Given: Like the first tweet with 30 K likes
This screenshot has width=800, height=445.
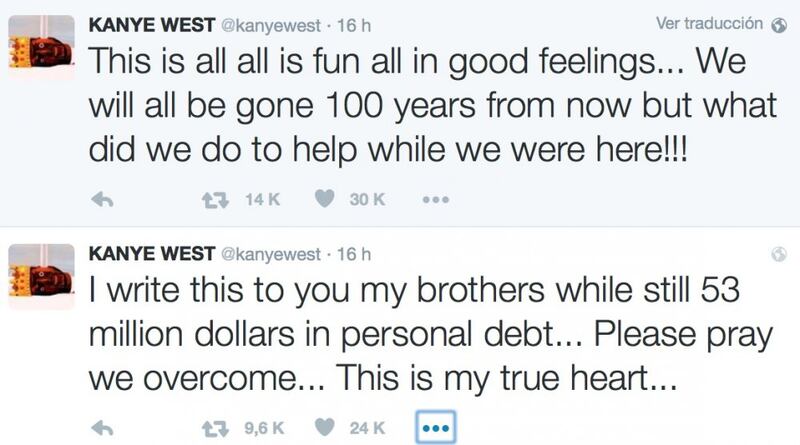Looking at the screenshot, I should pyautogui.click(x=324, y=199).
